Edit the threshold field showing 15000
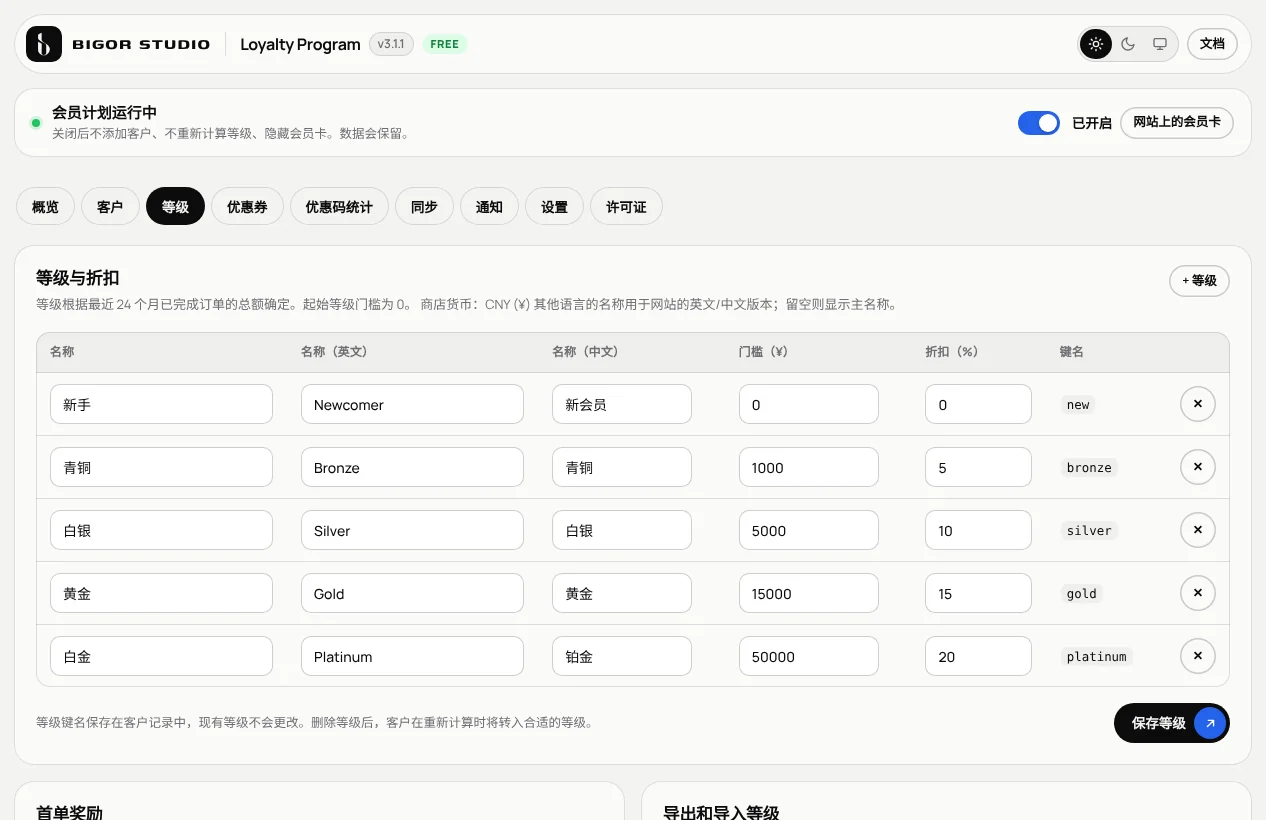The image size is (1266, 820). pos(809,593)
